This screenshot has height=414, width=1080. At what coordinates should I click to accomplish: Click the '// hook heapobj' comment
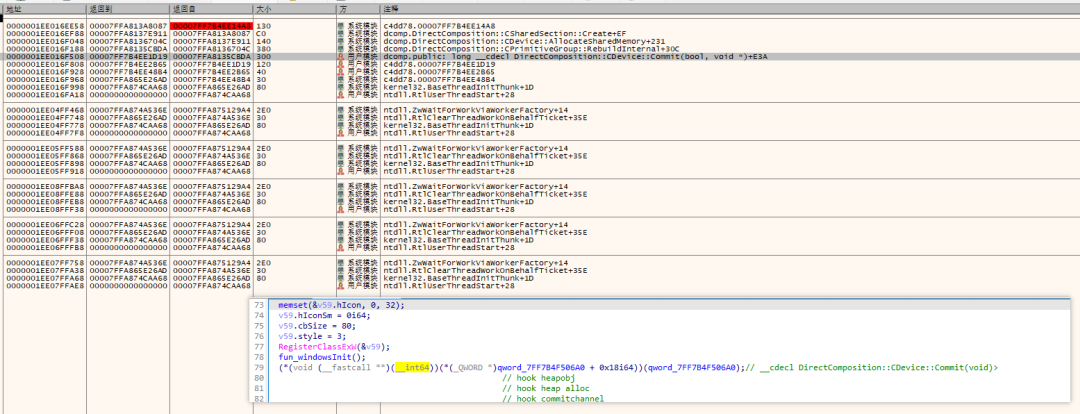click(x=538, y=377)
